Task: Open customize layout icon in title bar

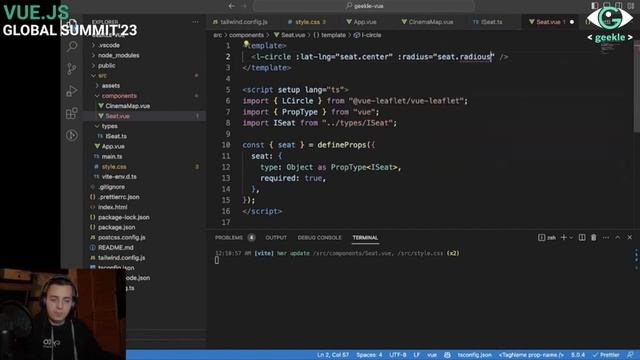Action: [x=631, y=6]
